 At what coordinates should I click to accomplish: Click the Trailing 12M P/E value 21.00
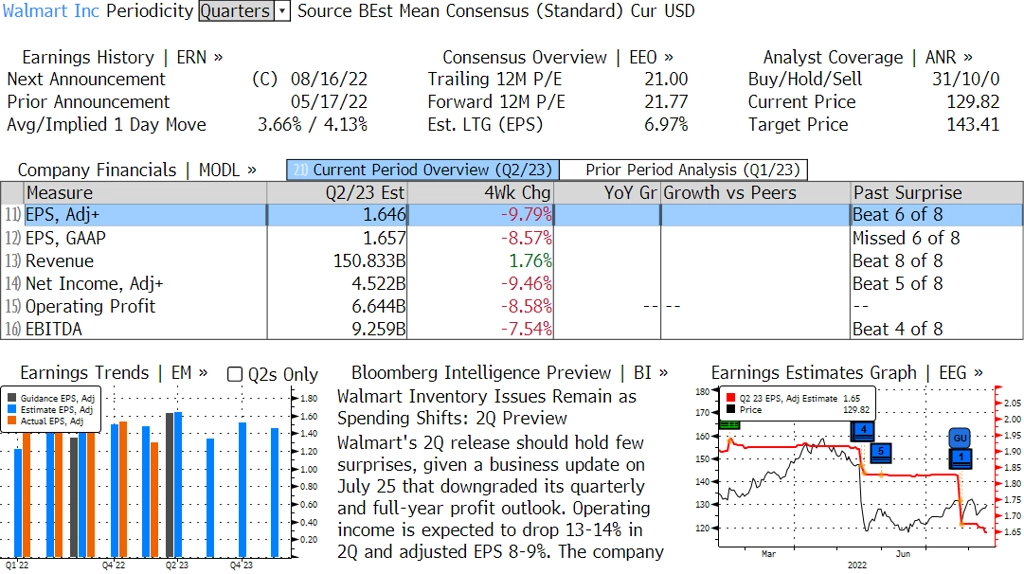[666, 79]
